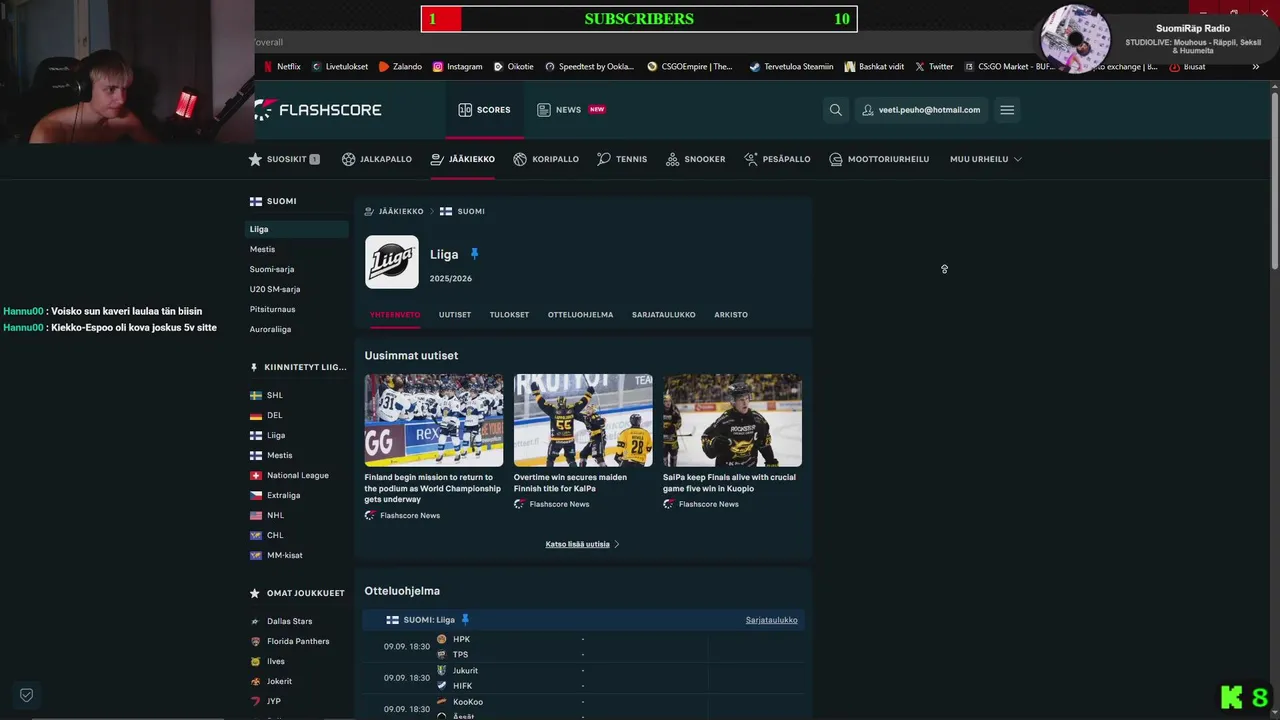Show more bookmarks with the chevron
Viewport: 1280px width, 720px height.
(1256, 67)
